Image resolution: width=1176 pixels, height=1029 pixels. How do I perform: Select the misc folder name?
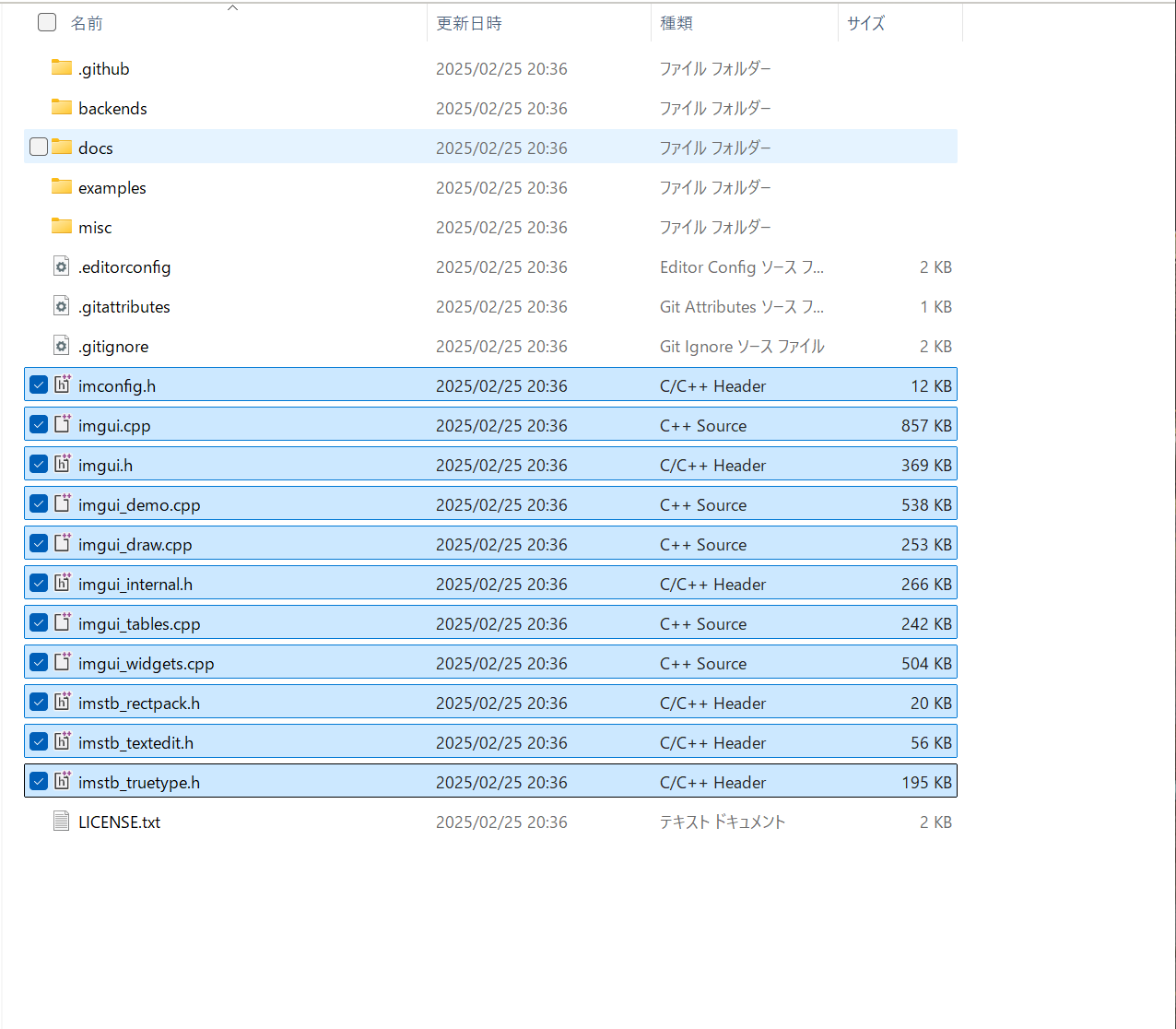[95, 228]
